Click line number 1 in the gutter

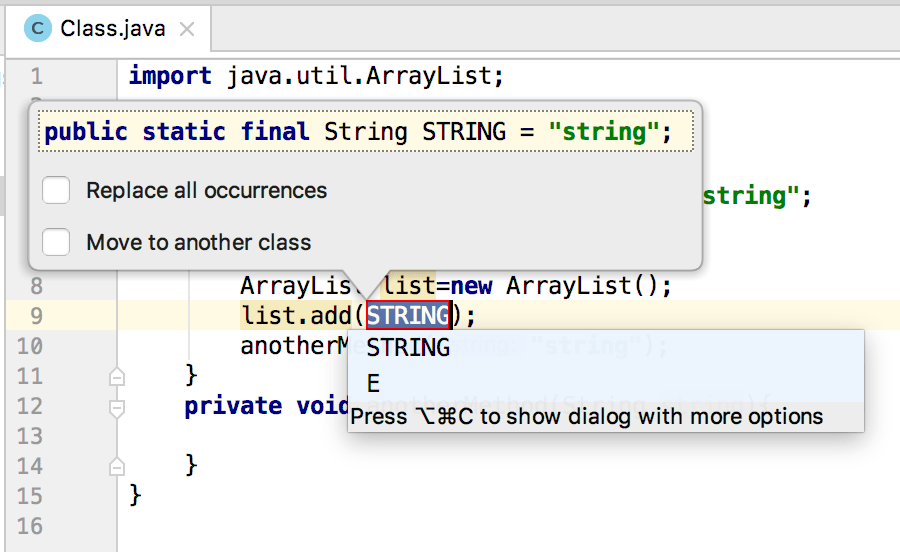coord(36,76)
